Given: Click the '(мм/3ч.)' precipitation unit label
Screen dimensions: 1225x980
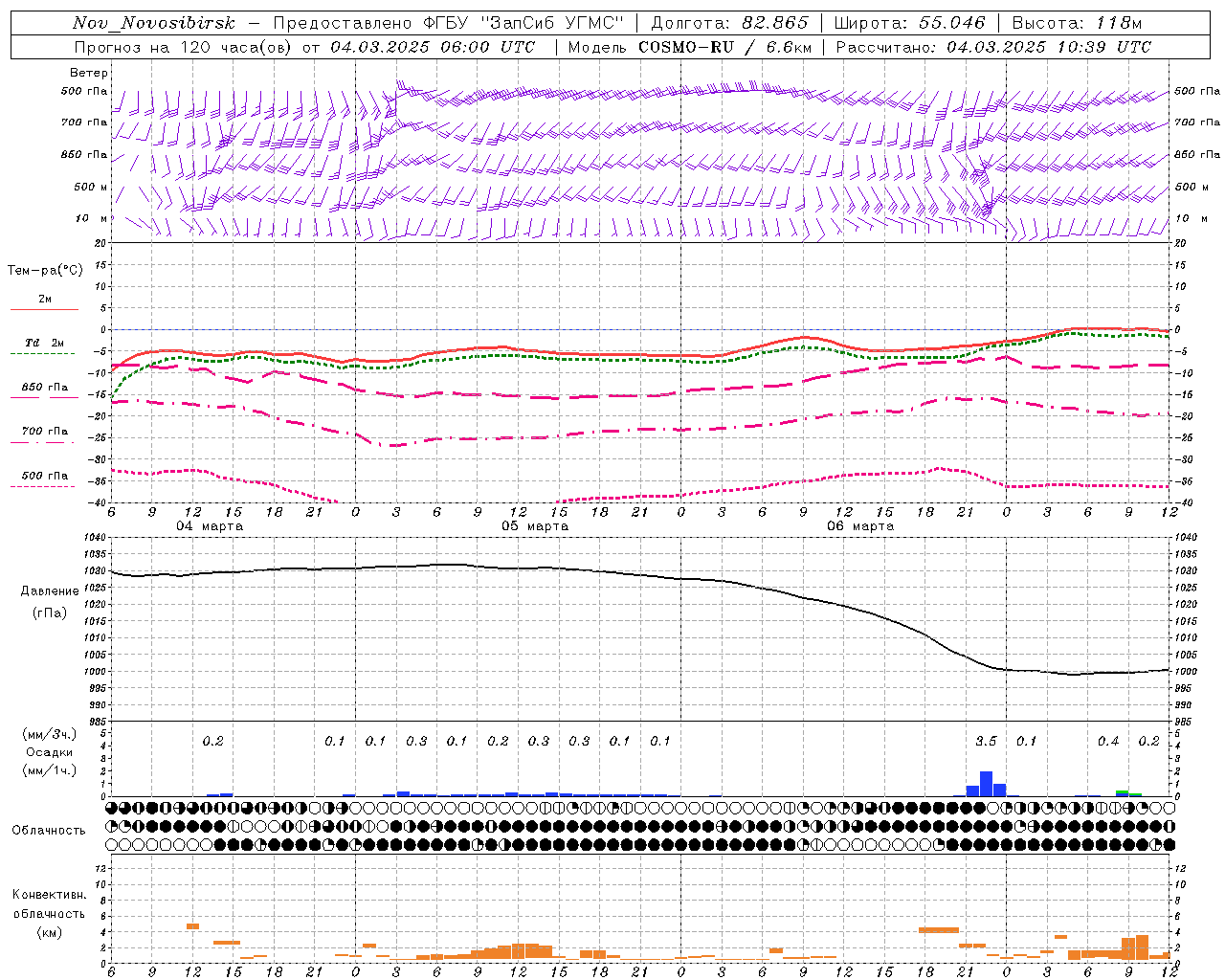Looking at the screenshot, I should coord(50,734).
